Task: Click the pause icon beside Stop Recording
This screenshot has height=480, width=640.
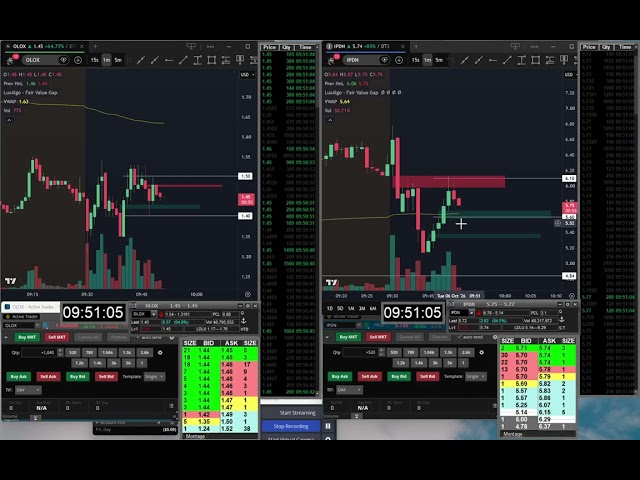Action: (328, 426)
